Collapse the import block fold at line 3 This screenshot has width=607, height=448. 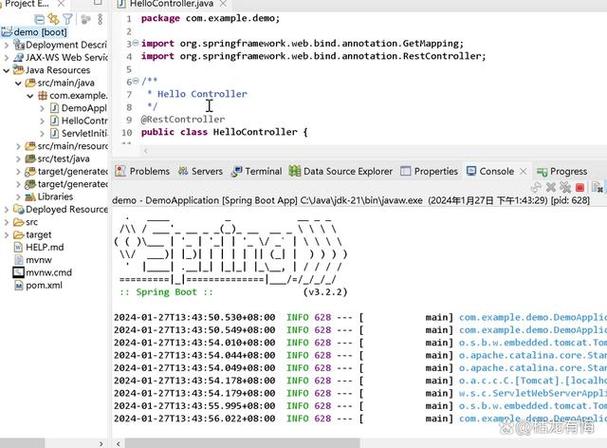coord(132,44)
